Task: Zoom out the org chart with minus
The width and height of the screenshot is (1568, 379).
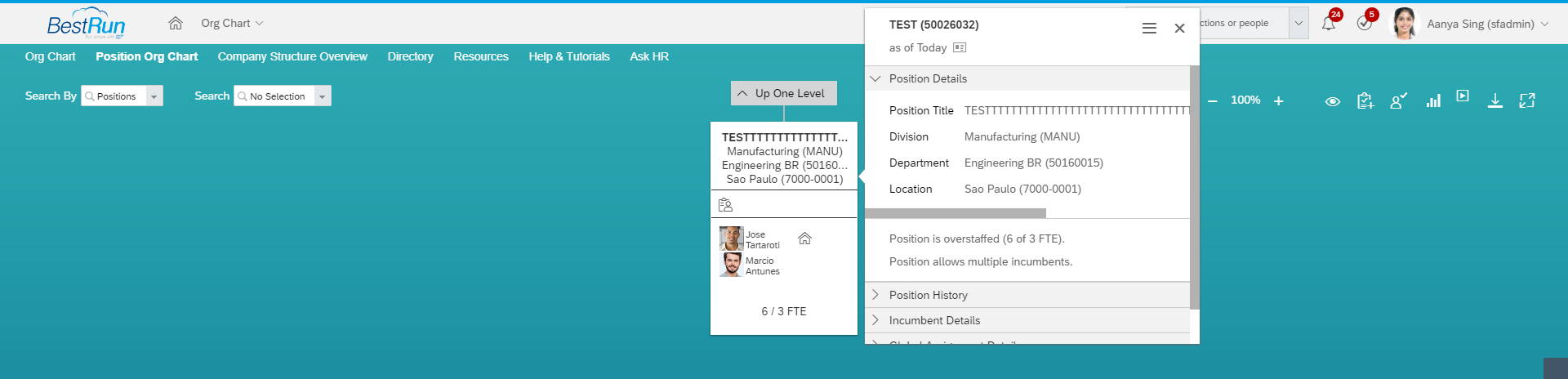Action: point(1213,101)
